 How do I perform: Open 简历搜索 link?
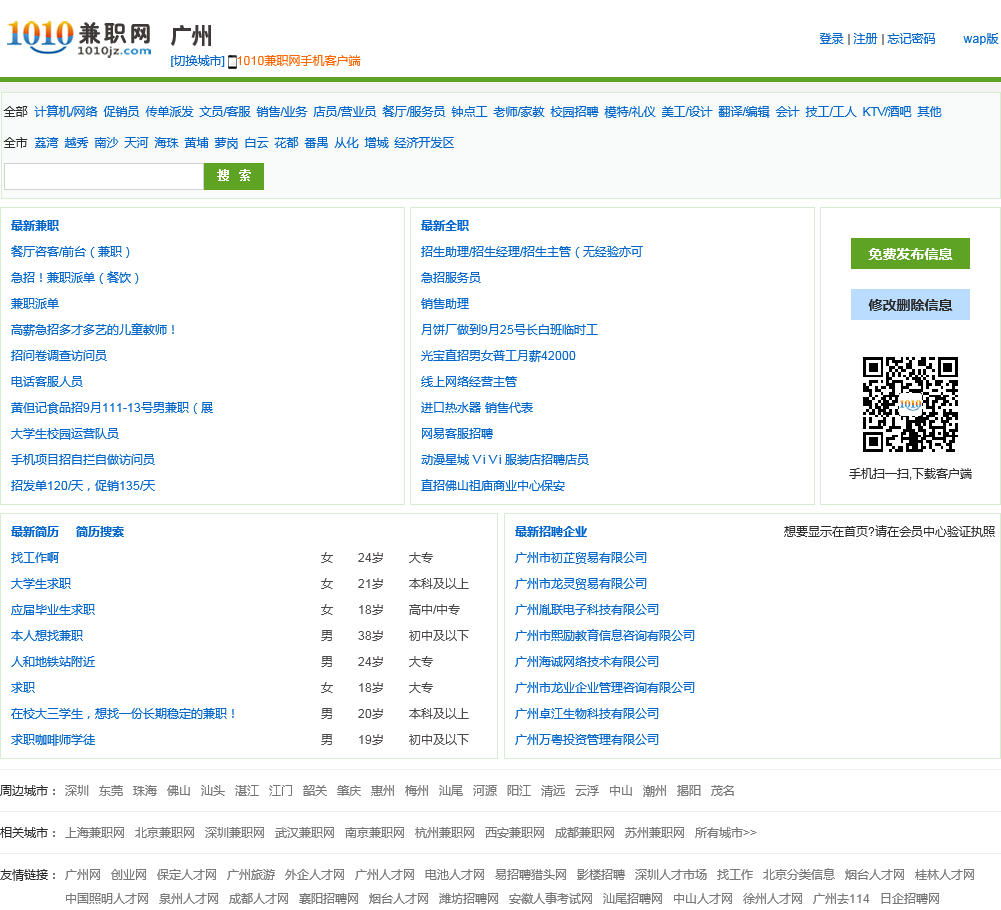tap(100, 531)
